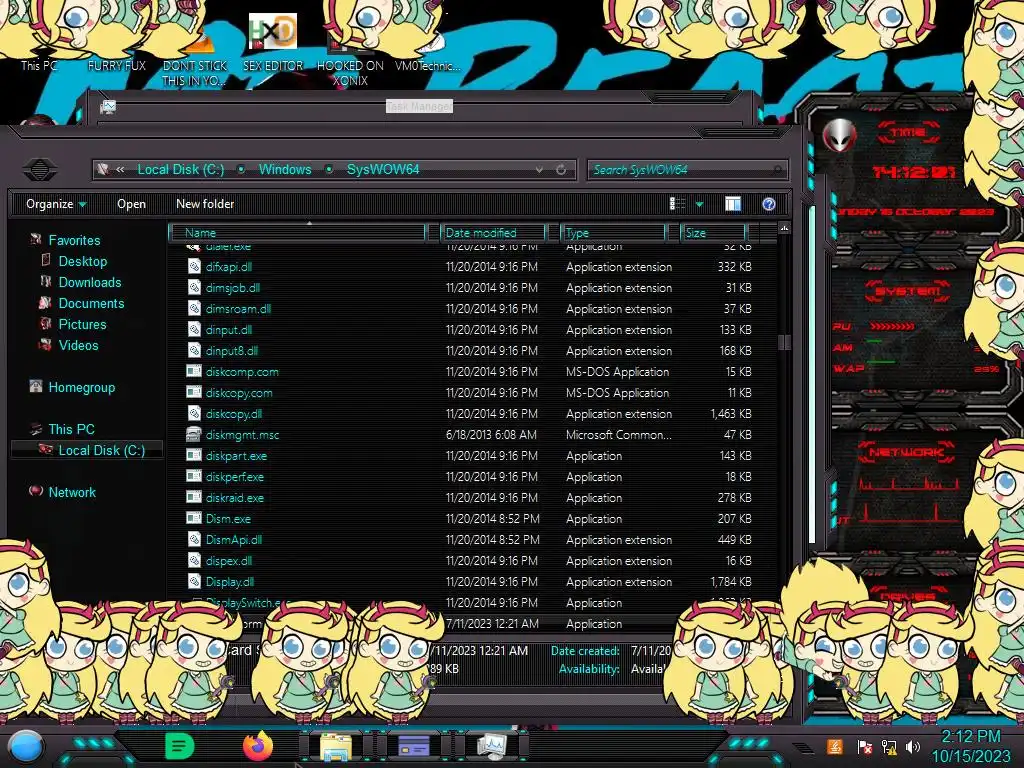Open the change view dropdown arrow
The height and width of the screenshot is (768, 1024).
(x=699, y=204)
